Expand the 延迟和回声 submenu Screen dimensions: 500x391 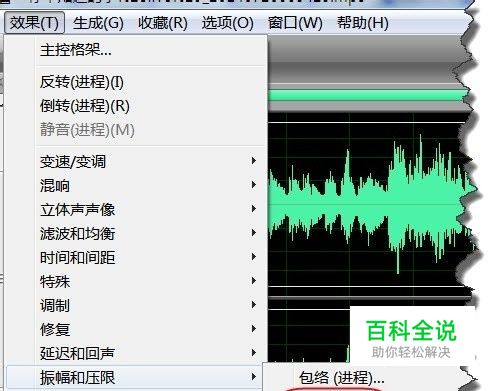(136, 354)
